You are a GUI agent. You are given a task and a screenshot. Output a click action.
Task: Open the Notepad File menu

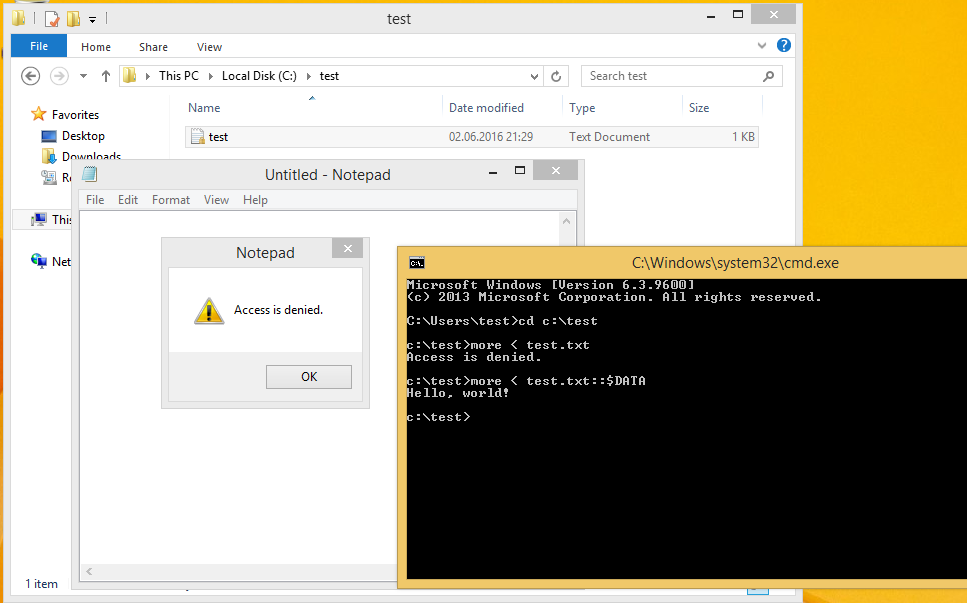(95, 200)
